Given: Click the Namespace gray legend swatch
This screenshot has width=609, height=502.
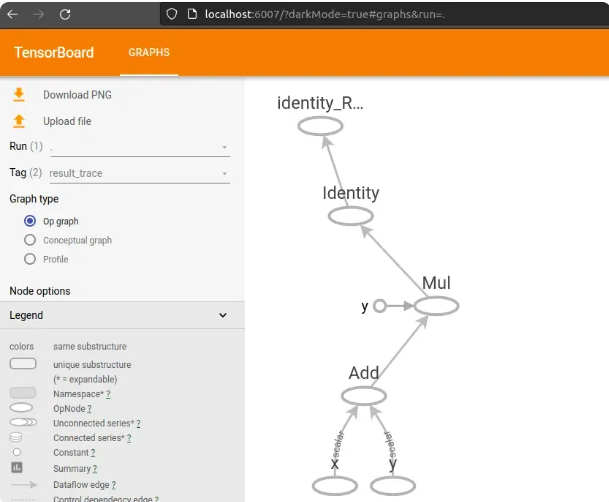Looking at the screenshot, I should (23, 393).
